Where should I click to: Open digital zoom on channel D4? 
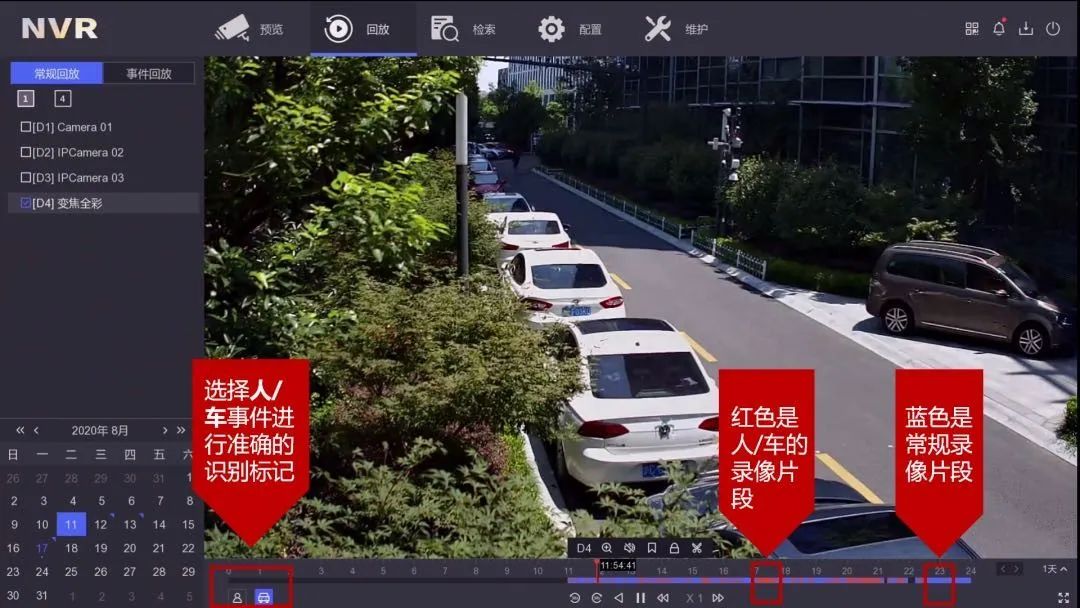607,547
